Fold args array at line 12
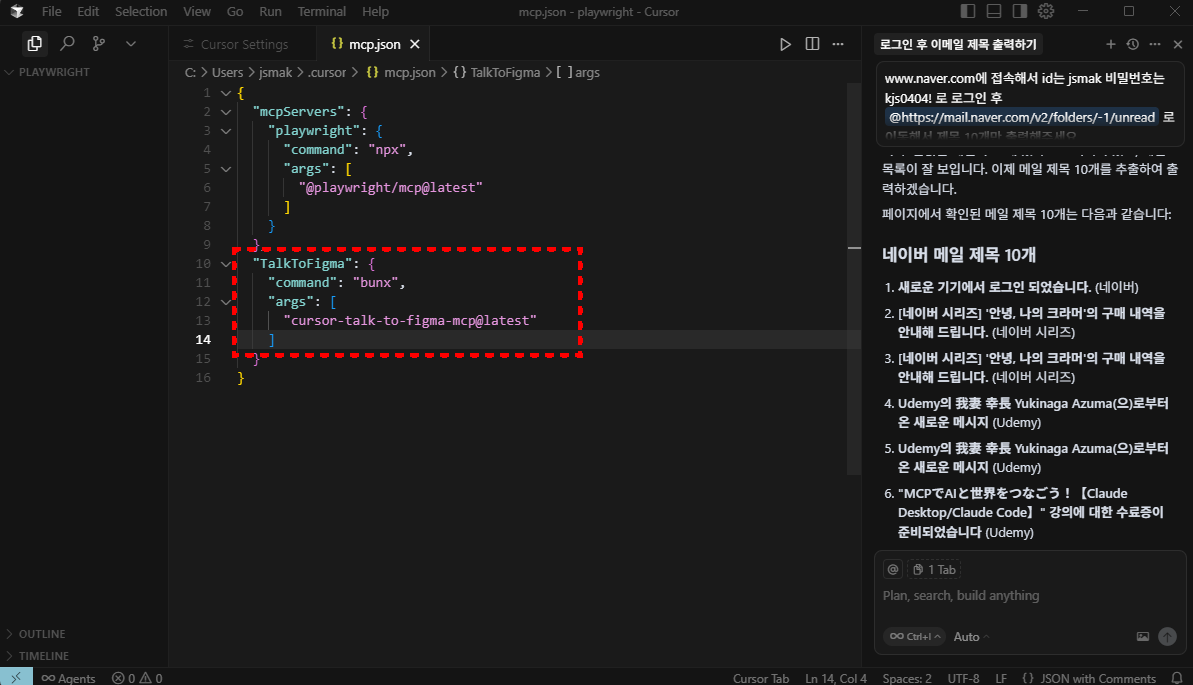Image resolution: width=1193 pixels, height=685 pixels. pyautogui.click(x=226, y=302)
